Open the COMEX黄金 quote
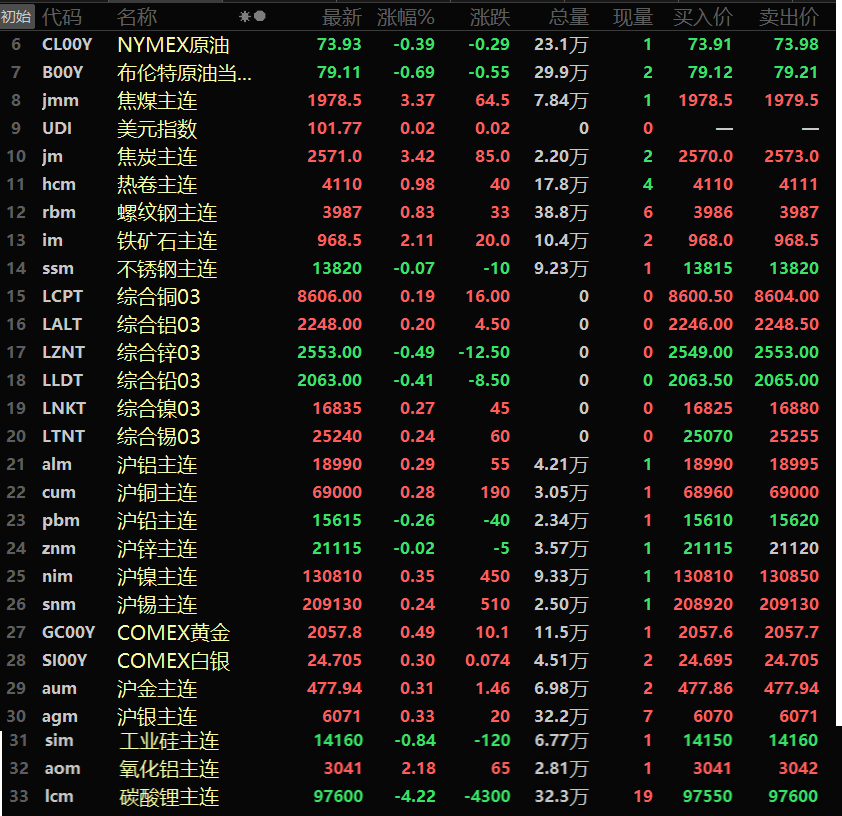The image size is (842, 816). click(173, 633)
